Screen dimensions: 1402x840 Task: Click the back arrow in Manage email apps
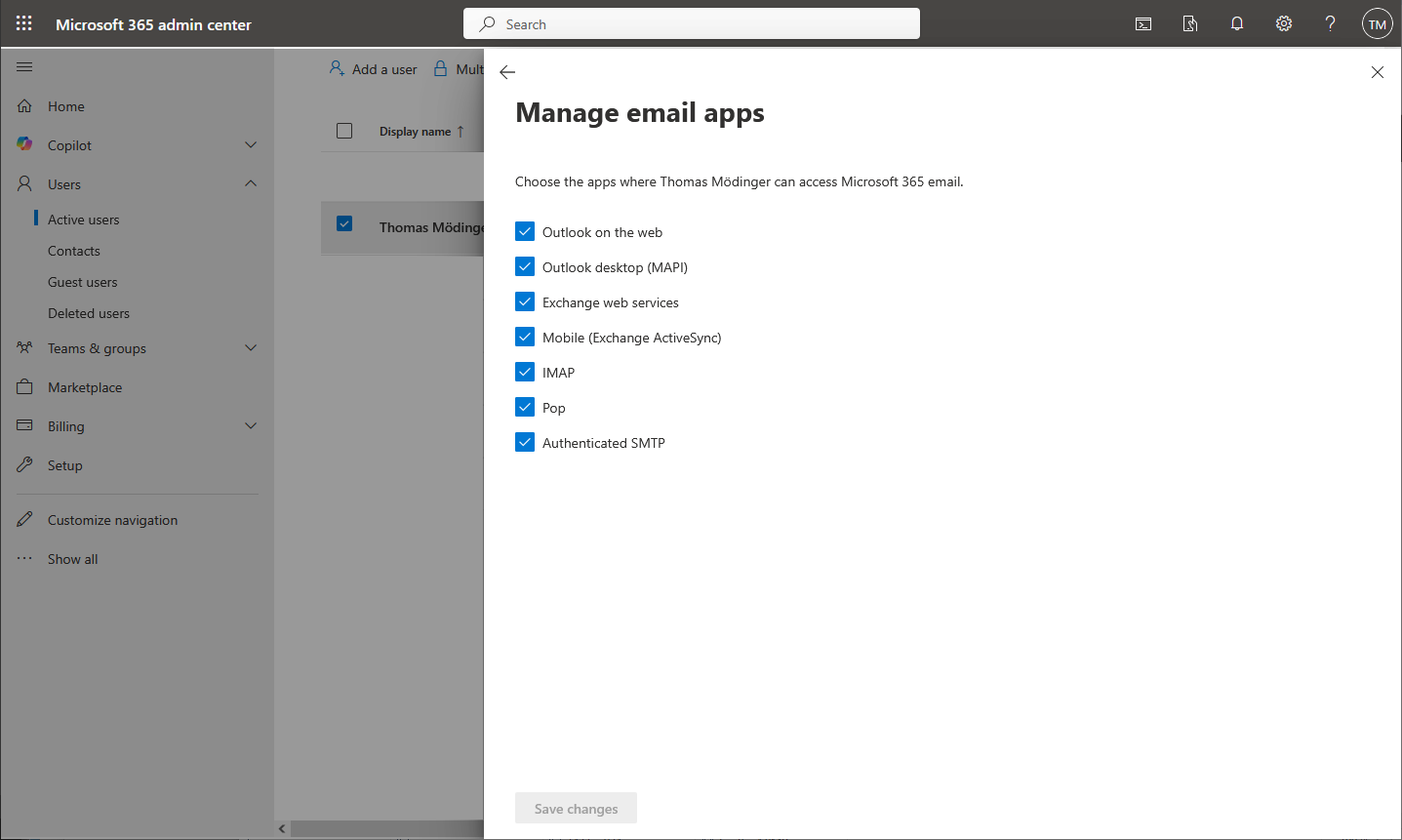click(507, 72)
